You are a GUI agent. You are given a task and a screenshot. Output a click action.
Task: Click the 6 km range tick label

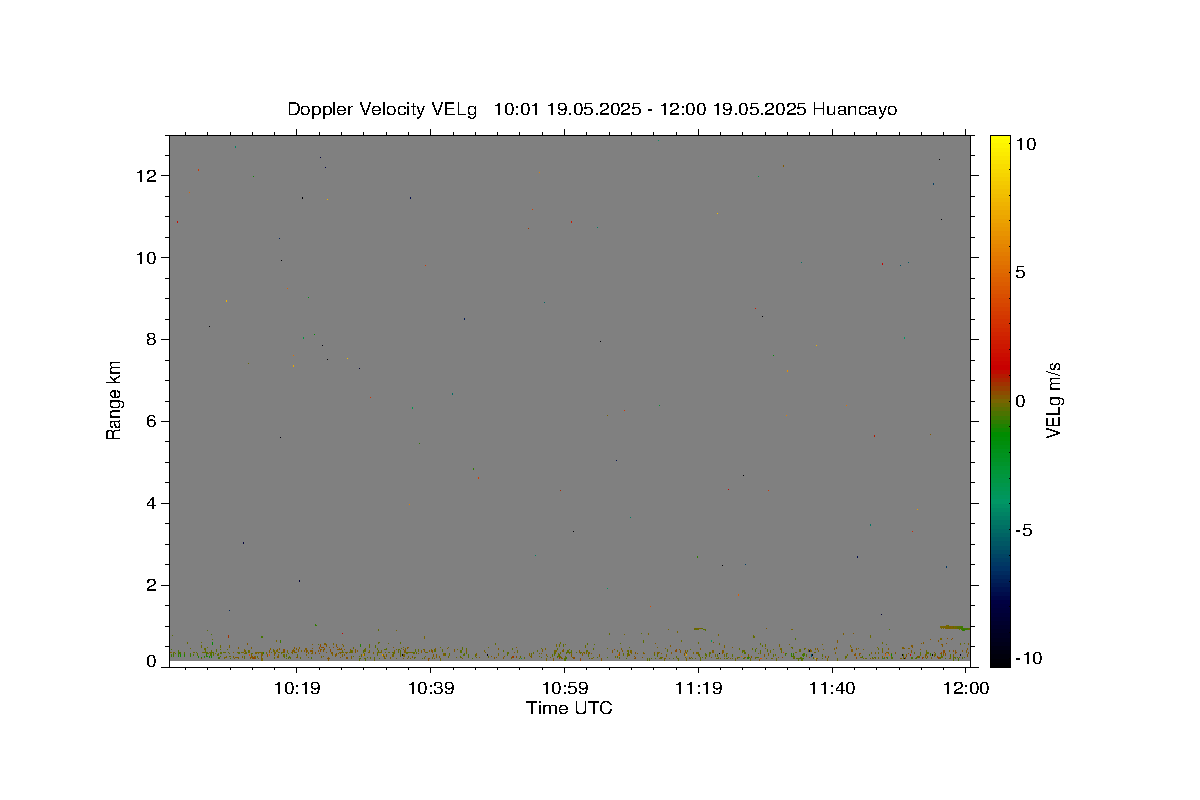pos(153,422)
